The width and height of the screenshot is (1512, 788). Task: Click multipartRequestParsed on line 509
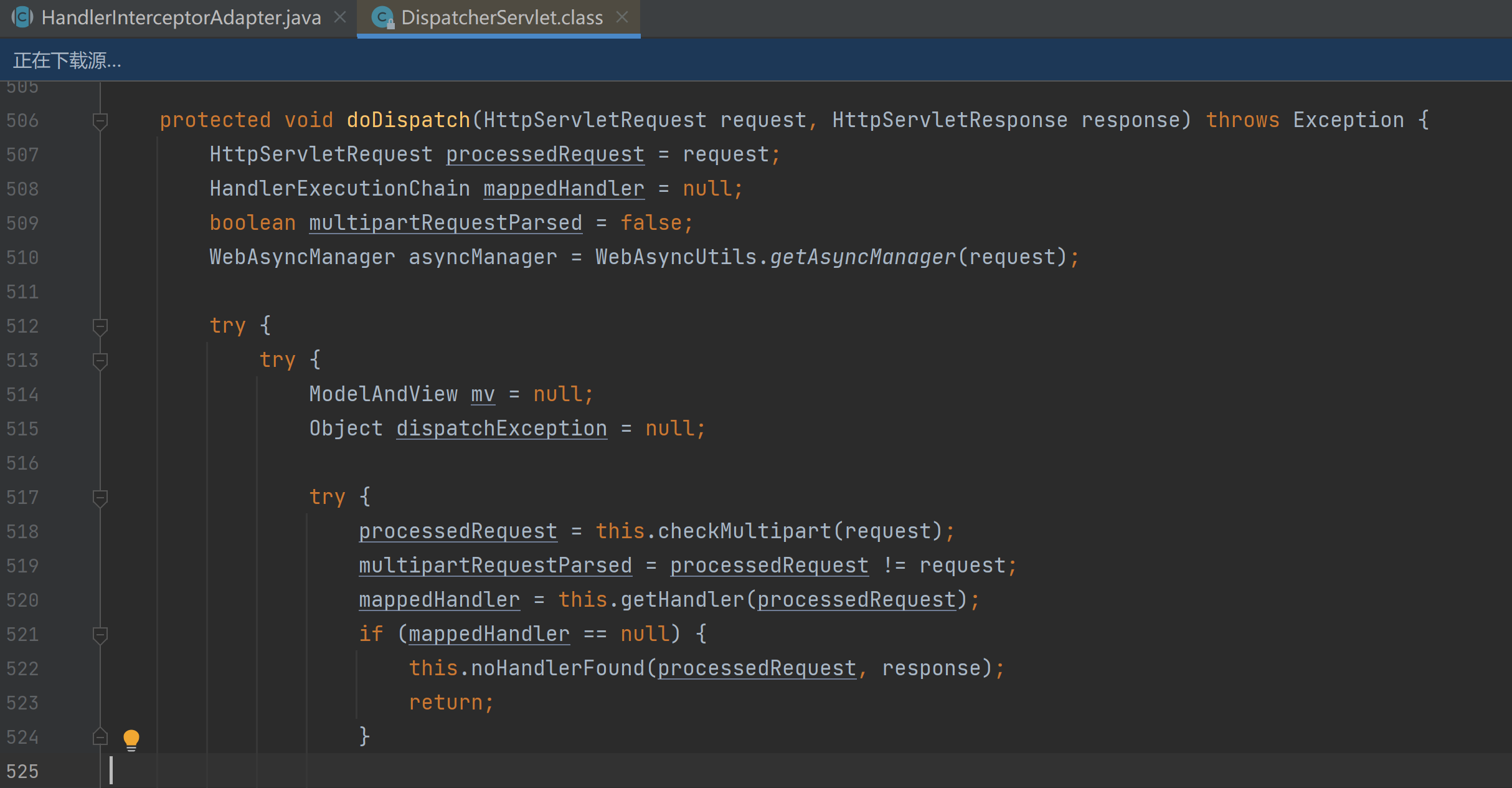click(445, 222)
